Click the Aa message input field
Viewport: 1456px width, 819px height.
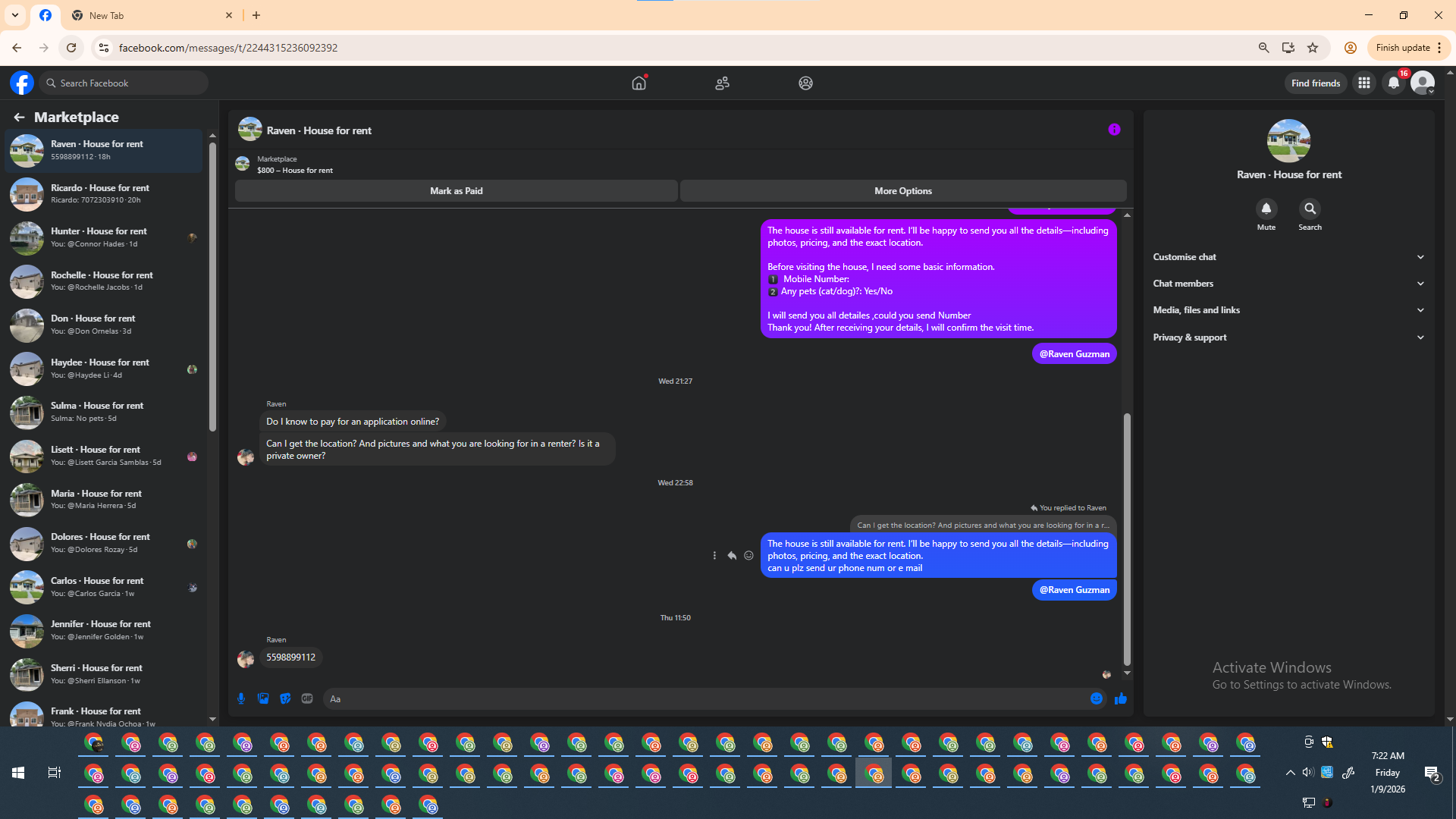[x=705, y=698]
